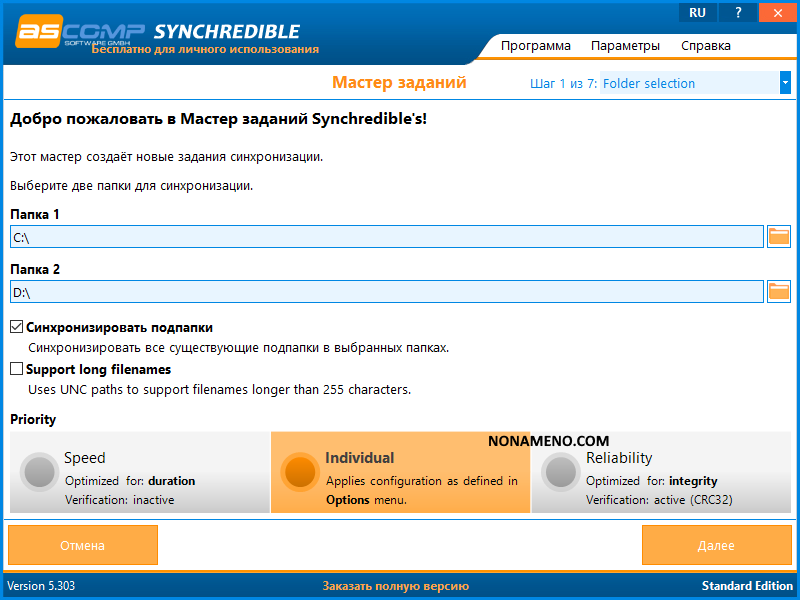Screen dimensions: 800x600
Task: Click the Отмена button
Action: click(83, 546)
